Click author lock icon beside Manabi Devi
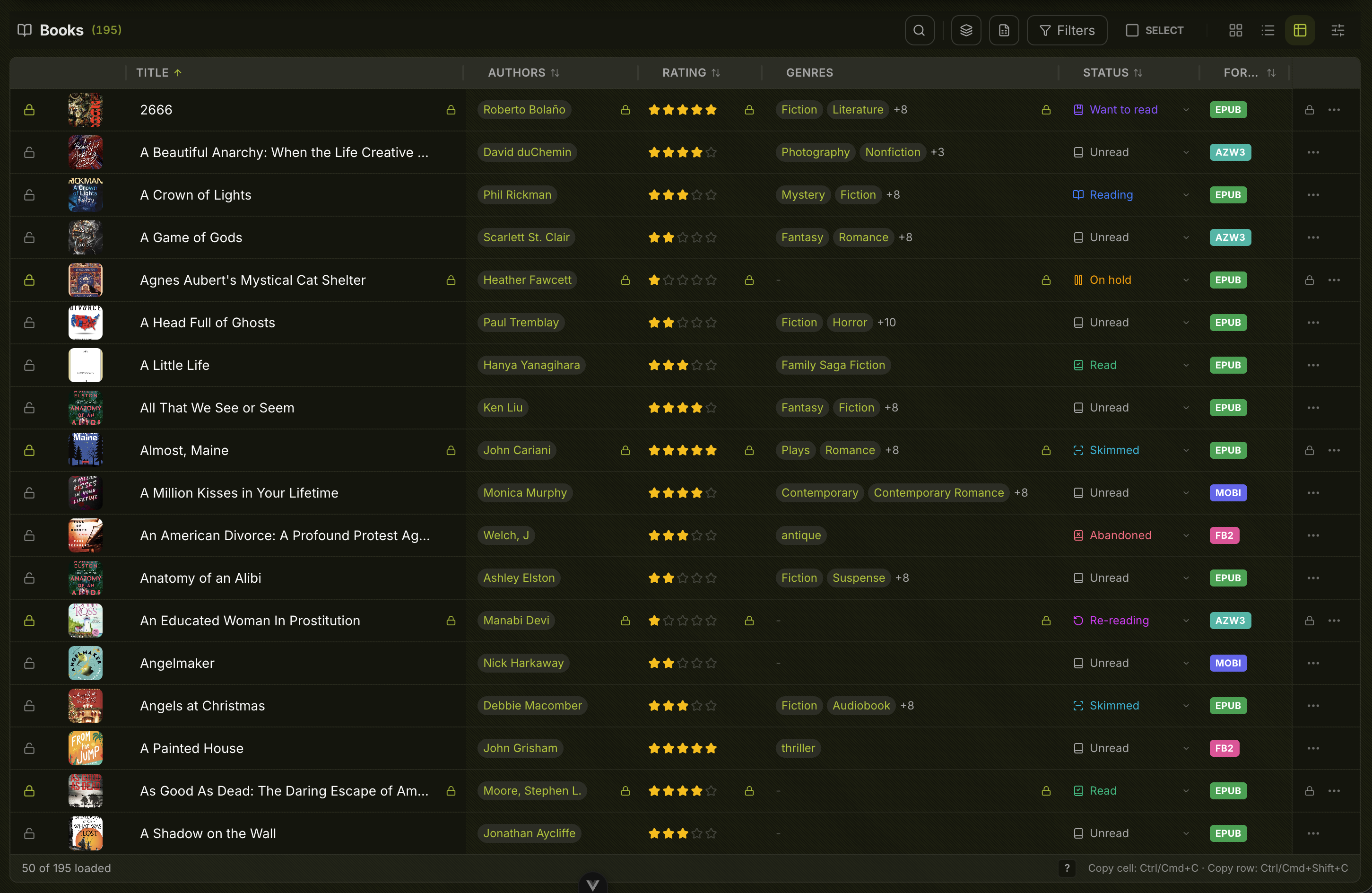Screen dimensions: 1372x893 pos(625,621)
